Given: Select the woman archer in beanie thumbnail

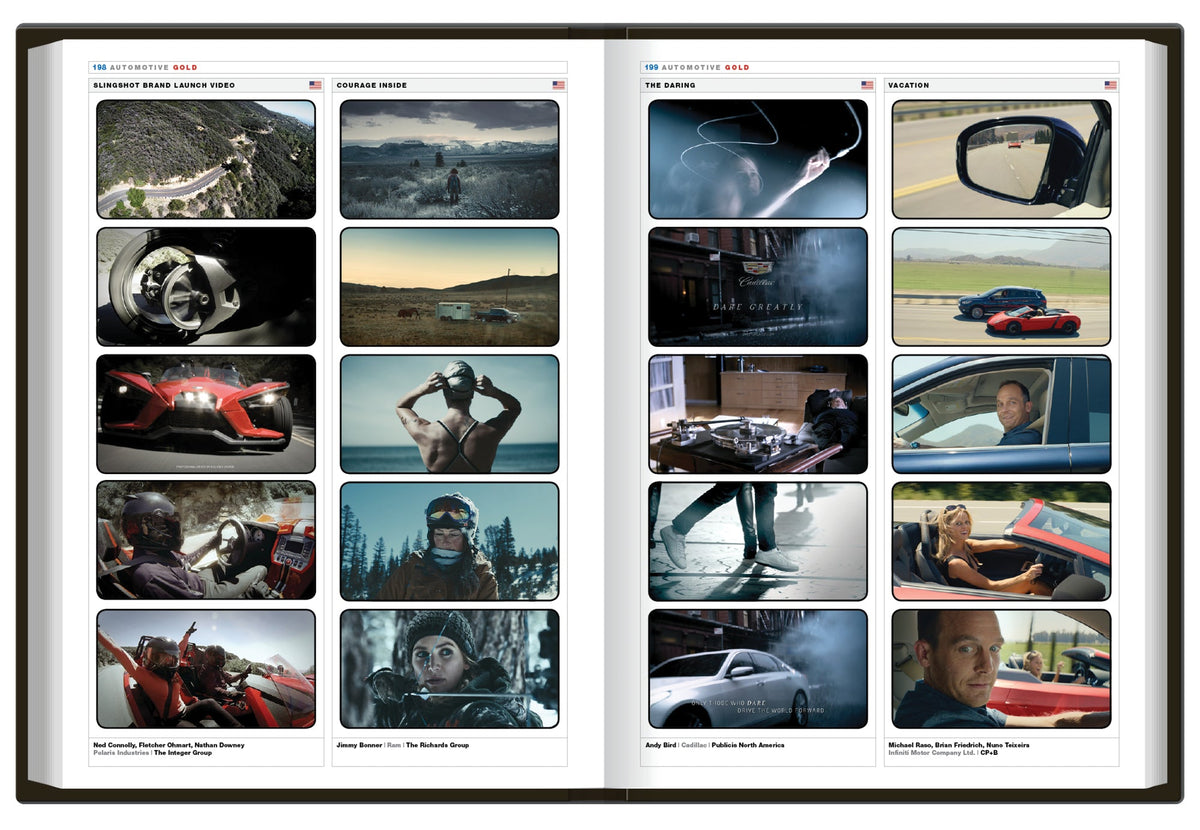Looking at the screenshot, I should [x=449, y=668].
